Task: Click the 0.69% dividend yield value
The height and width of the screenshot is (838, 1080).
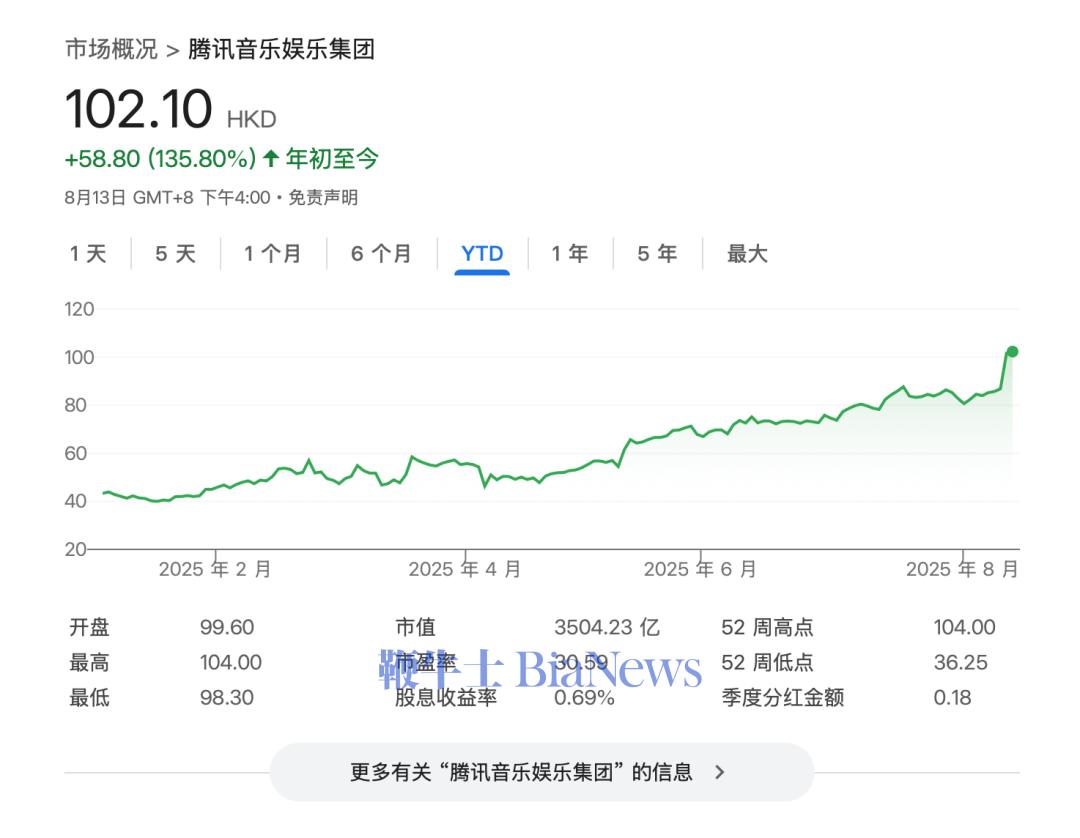Action: [x=584, y=698]
